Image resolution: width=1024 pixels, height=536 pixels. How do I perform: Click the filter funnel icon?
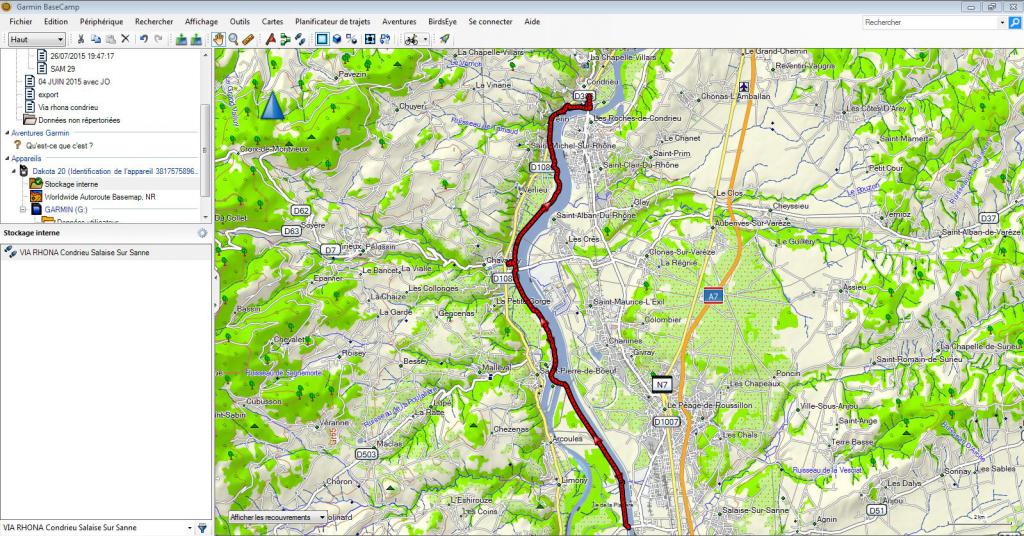pyautogui.click(x=202, y=528)
